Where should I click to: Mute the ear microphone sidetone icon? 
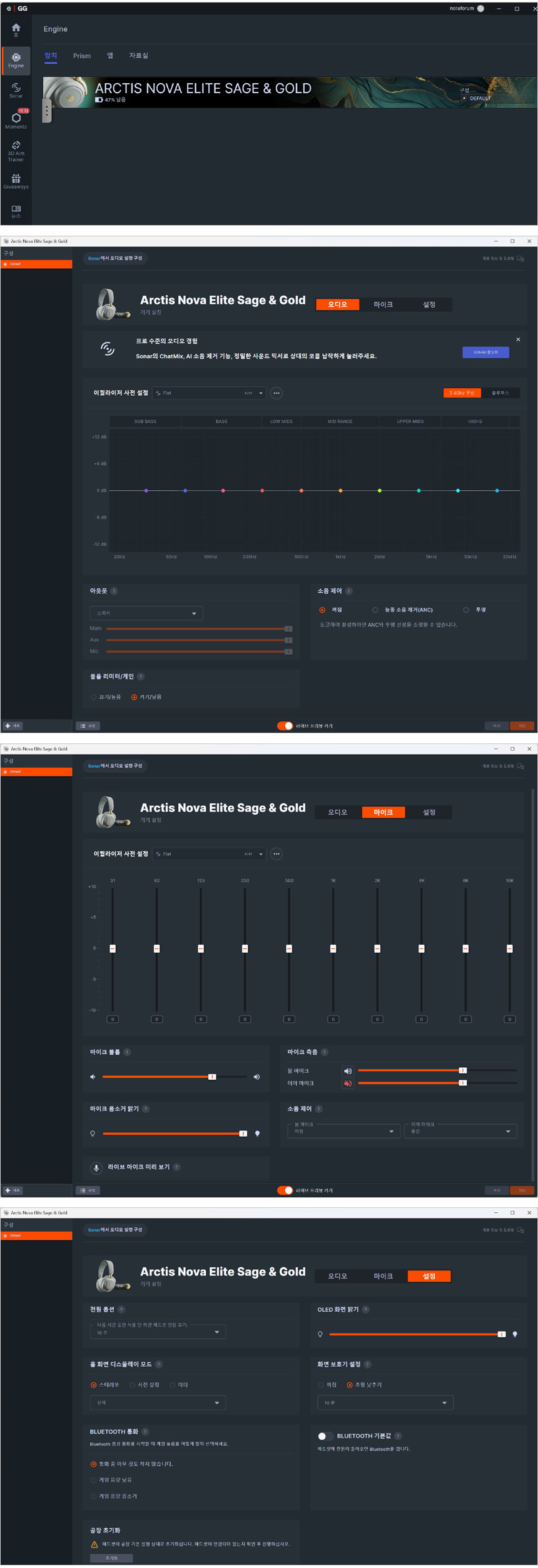347,1083
